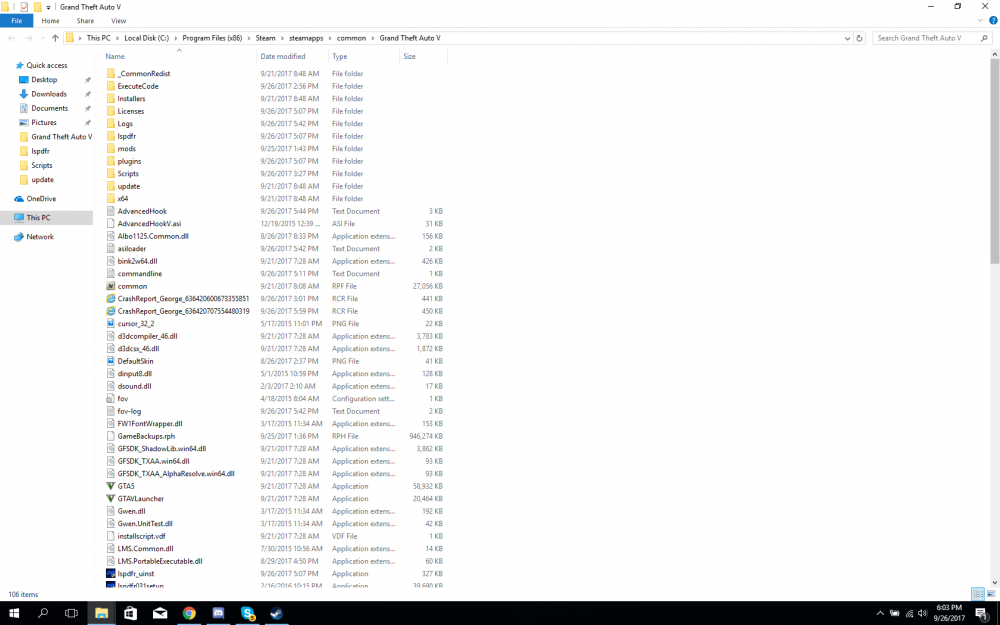Expand the ribbon chevron
The width and height of the screenshot is (1000, 625).
tap(980, 20)
